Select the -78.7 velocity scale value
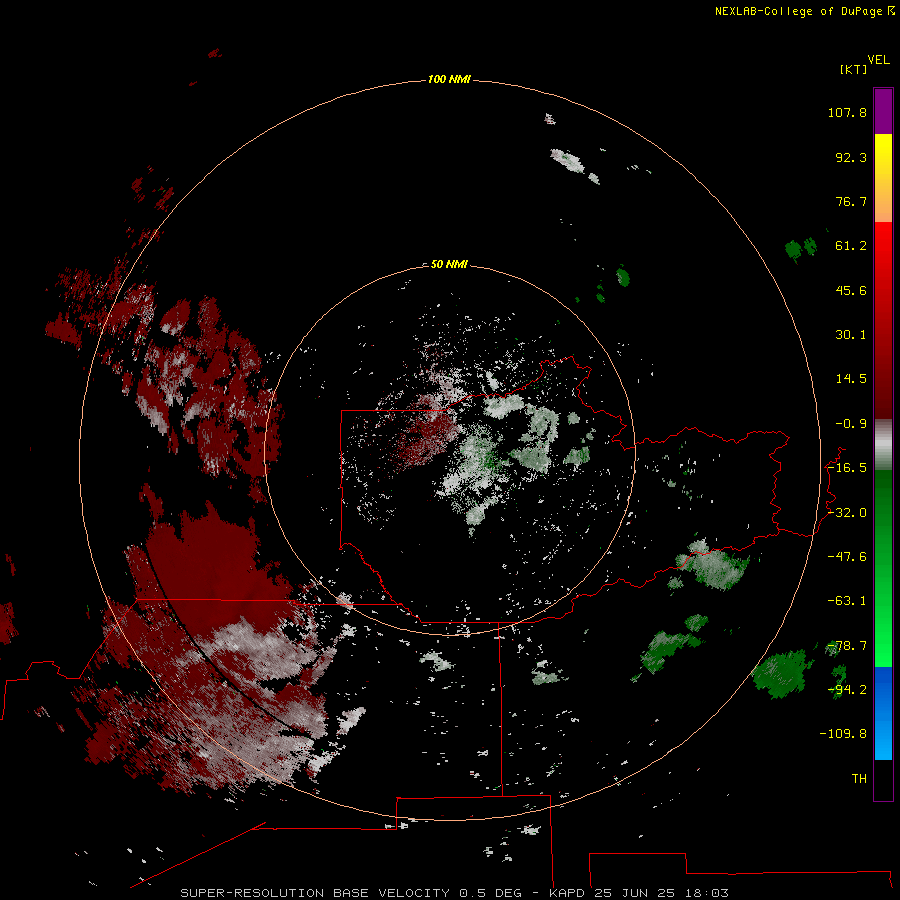900x900 pixels. [847, 646]
